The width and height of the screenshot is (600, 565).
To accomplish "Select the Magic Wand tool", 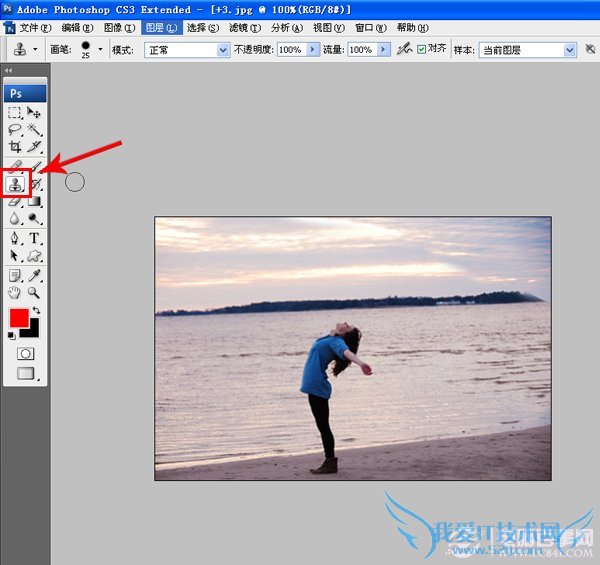I will point(34,130).
